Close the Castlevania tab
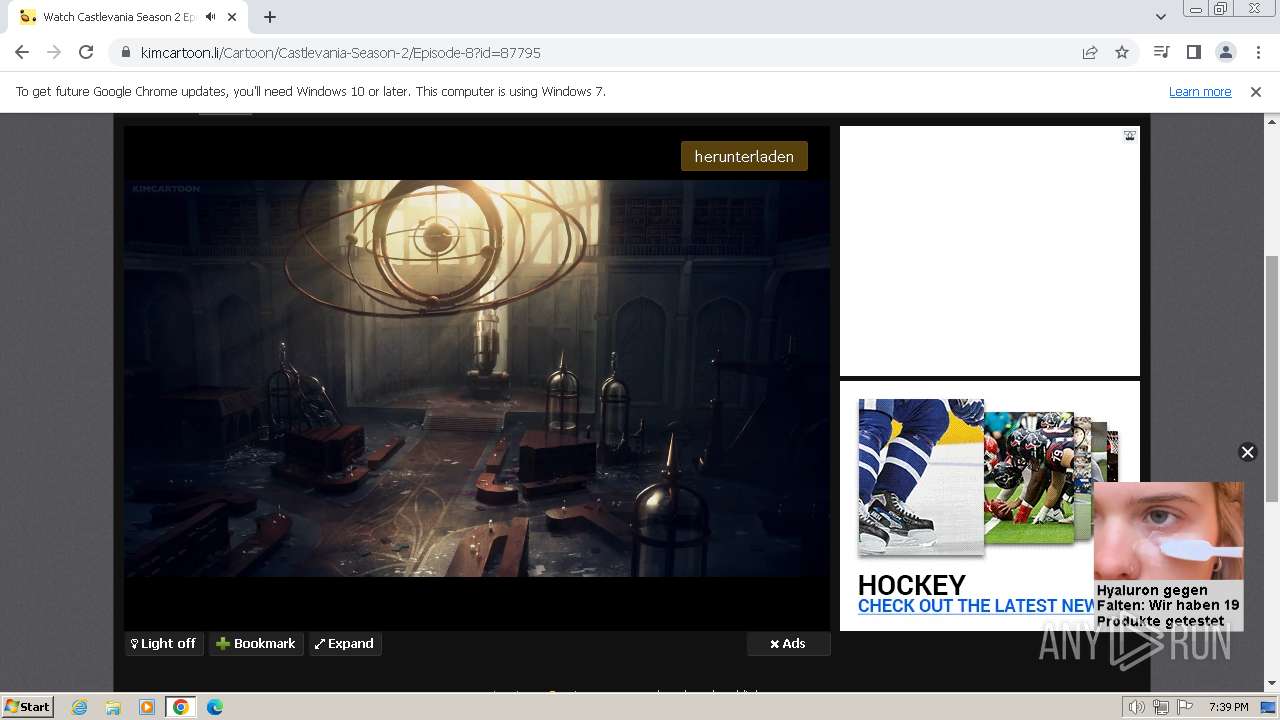The height and width of the screenshot is (720, 1280). tap(232, 17)
